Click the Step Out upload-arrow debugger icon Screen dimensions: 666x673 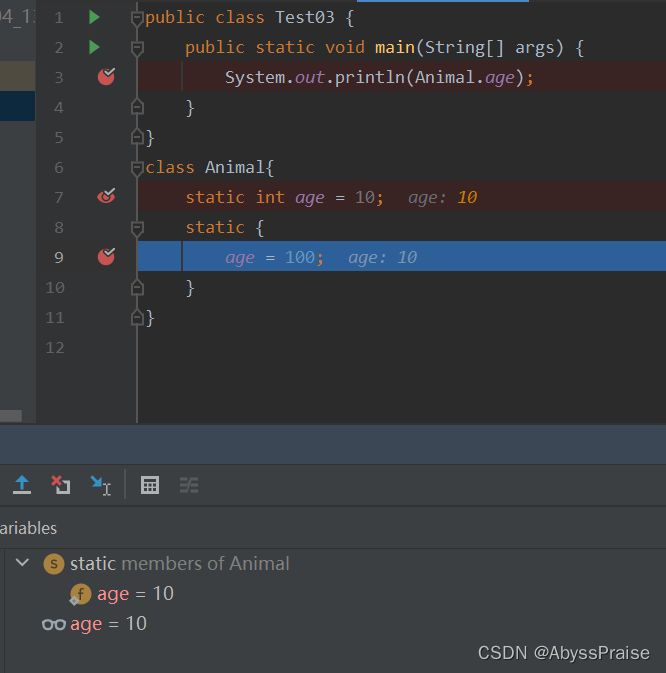tap(22, 485)
